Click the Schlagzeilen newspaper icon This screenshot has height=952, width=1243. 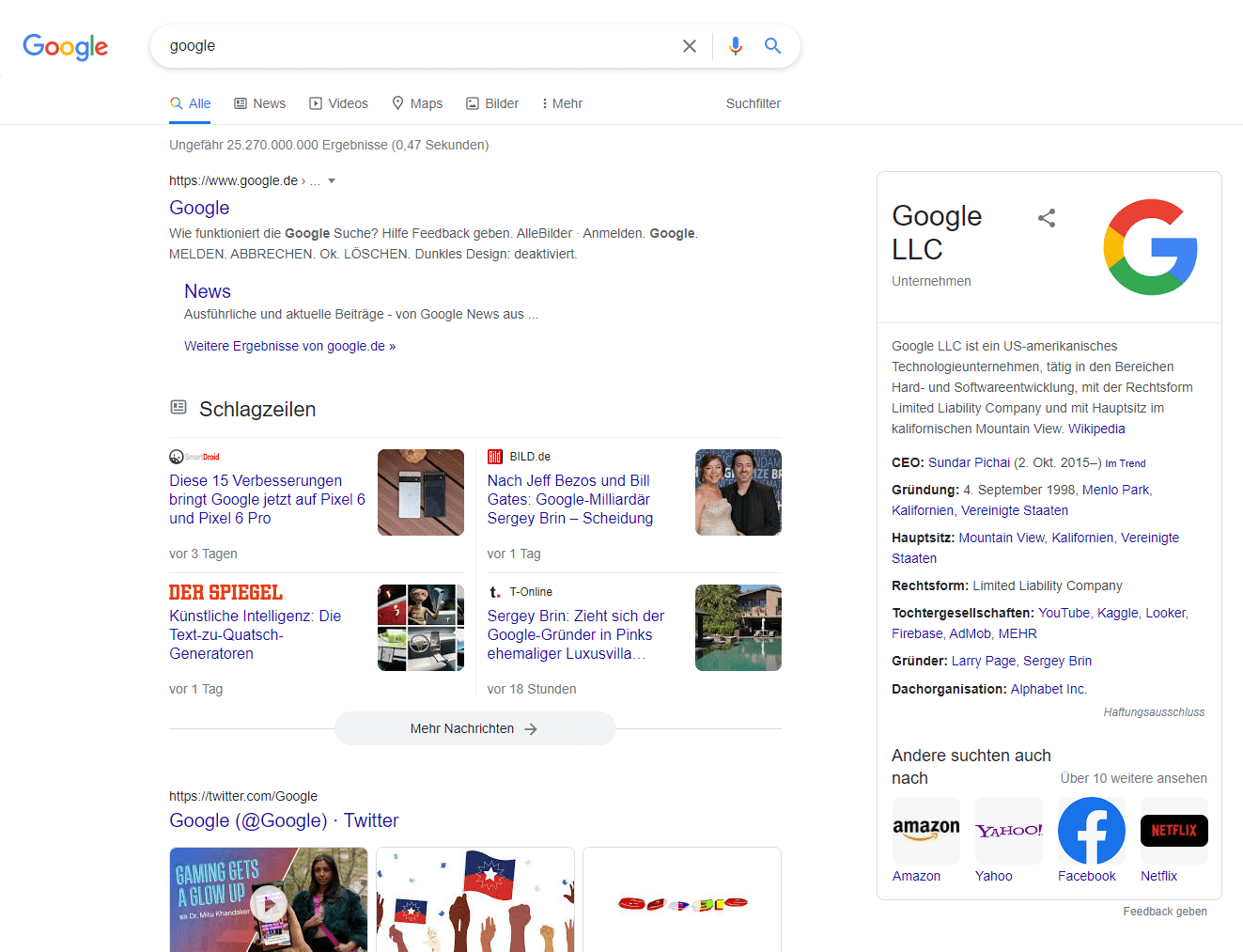click(179, 407)
